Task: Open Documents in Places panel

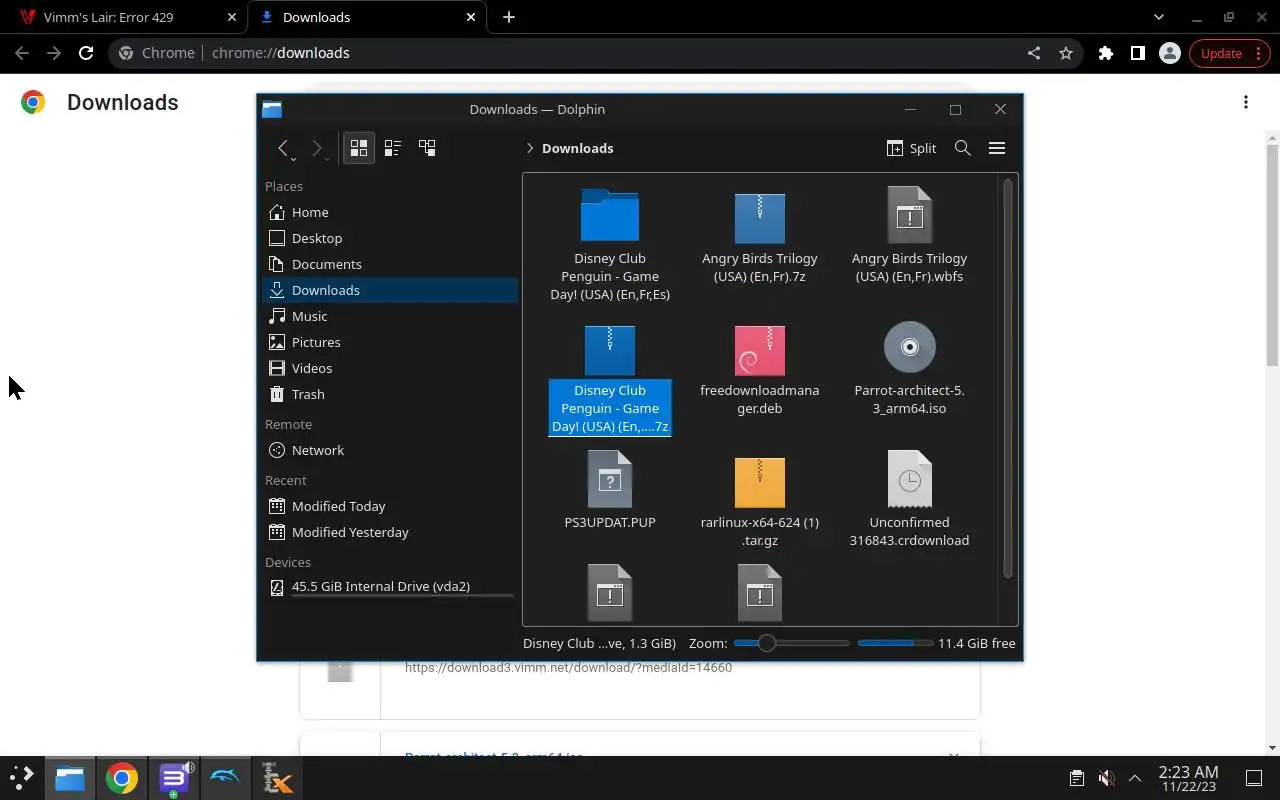Action: coord(390,264)
